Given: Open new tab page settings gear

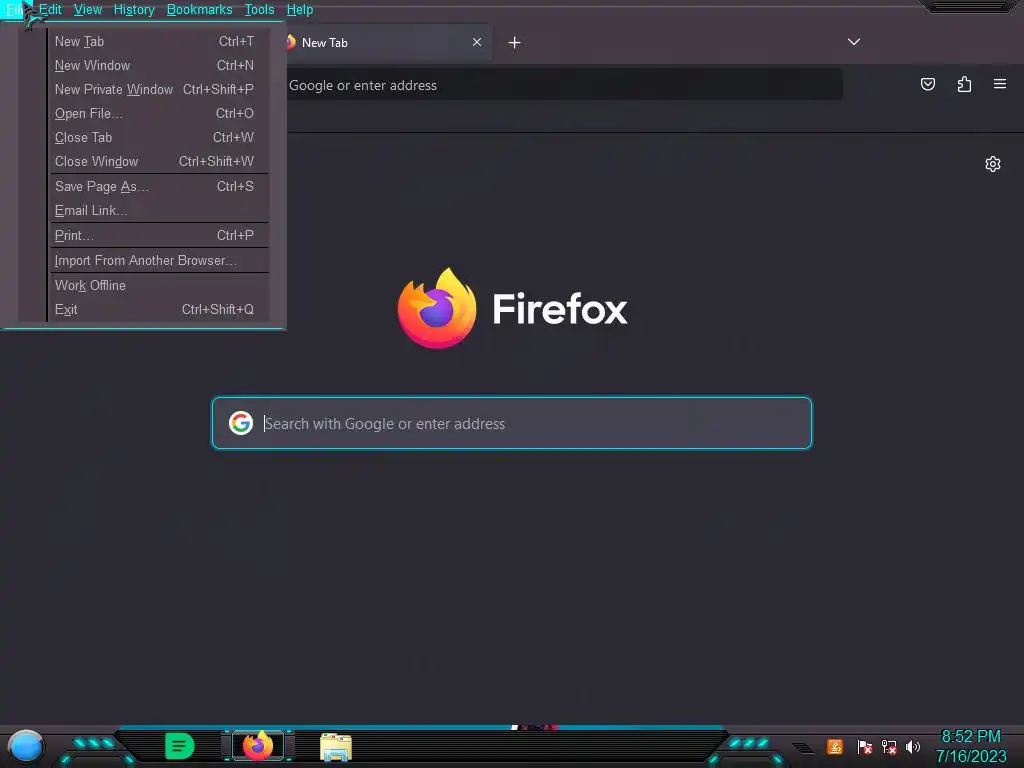Looking at the screenshot, I should (993, 164).
